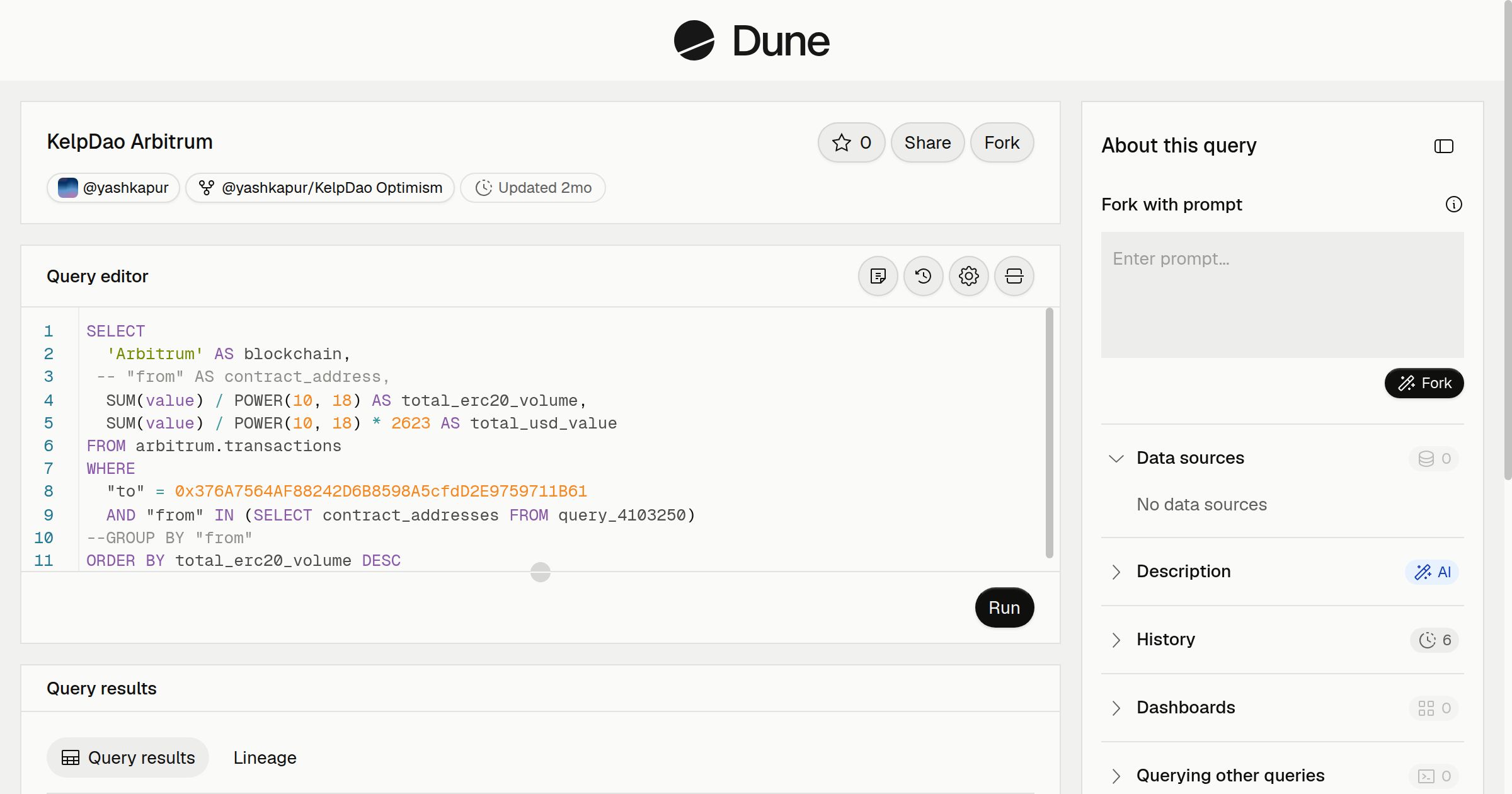This screenshot has width=1512, height=794.
Task: Open query editor settings gear
Action: (968, 276)
